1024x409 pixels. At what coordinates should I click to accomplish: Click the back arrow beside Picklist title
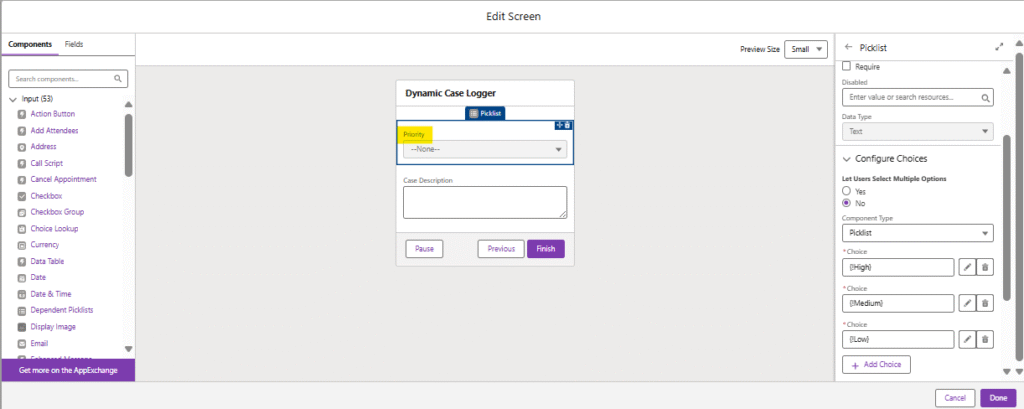(849, 47)
